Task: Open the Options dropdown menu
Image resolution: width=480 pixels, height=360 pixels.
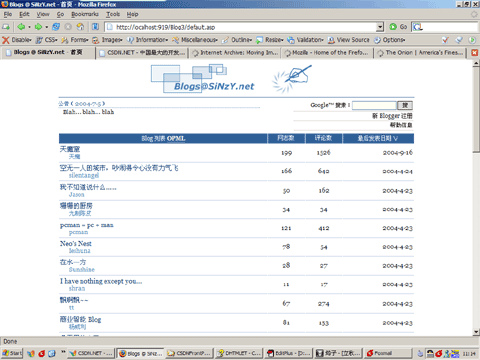Action: [x=390, y=40]
